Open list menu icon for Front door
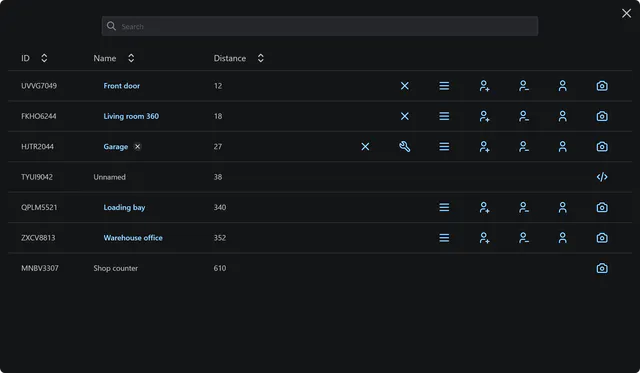 tap(444, 86)
